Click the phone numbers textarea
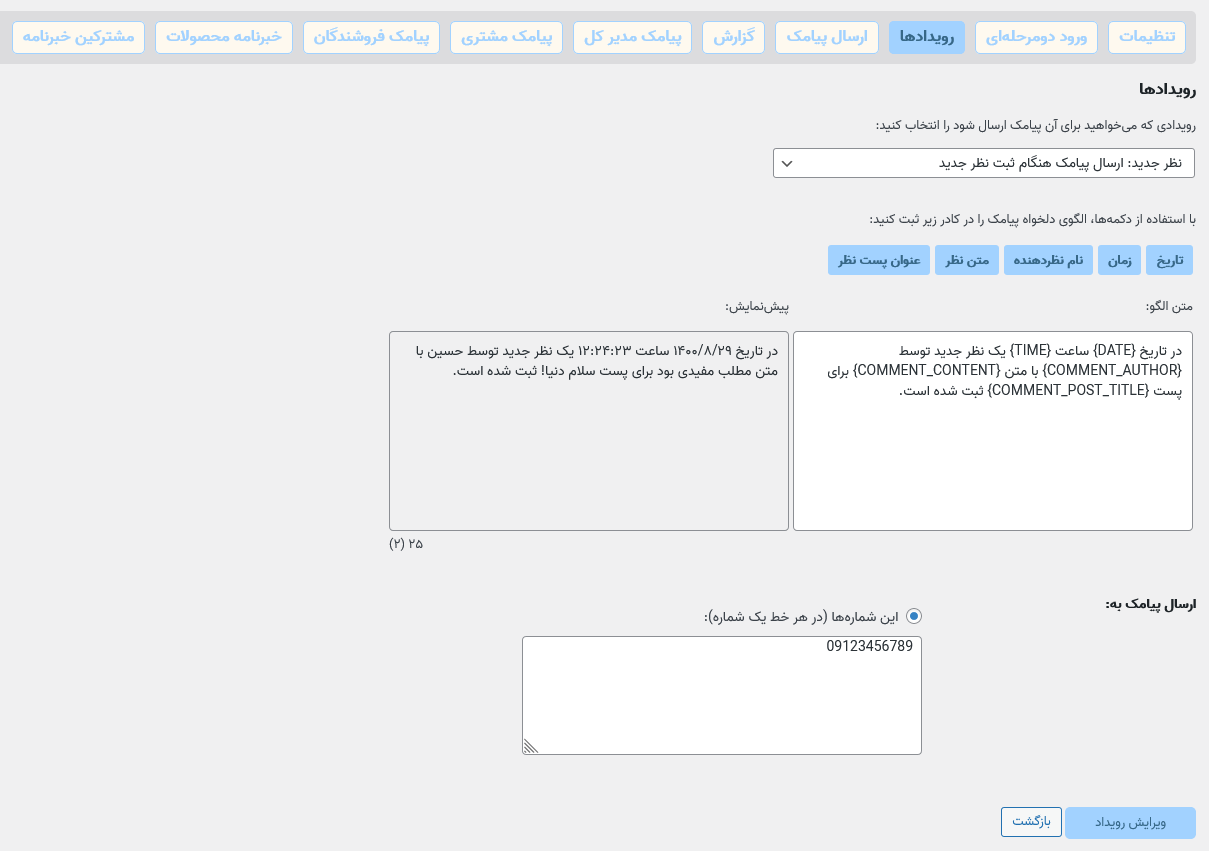 click(x=722, y=695)
